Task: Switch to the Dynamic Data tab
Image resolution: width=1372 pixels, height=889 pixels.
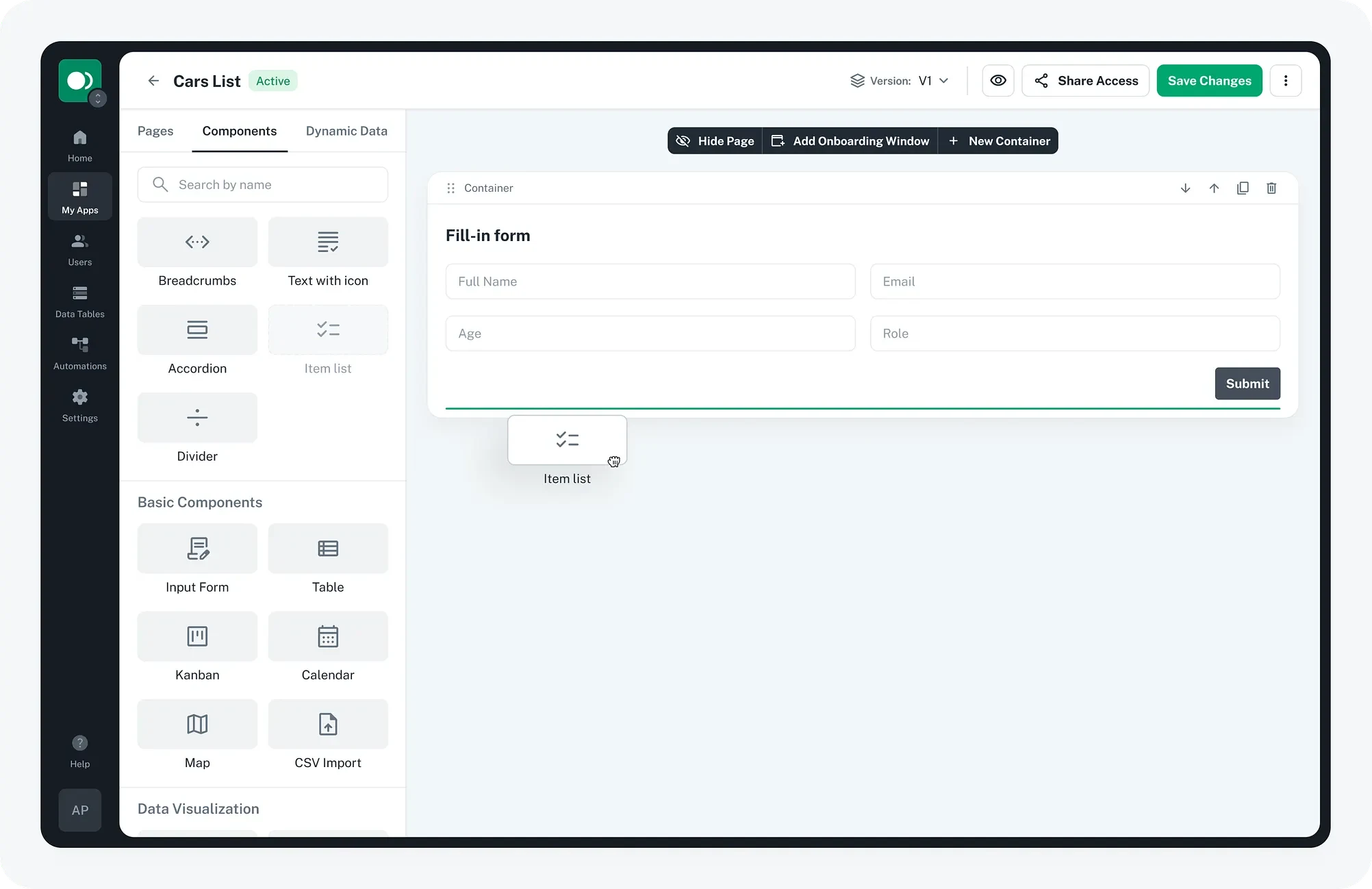Action: click(x=346, y=131)
